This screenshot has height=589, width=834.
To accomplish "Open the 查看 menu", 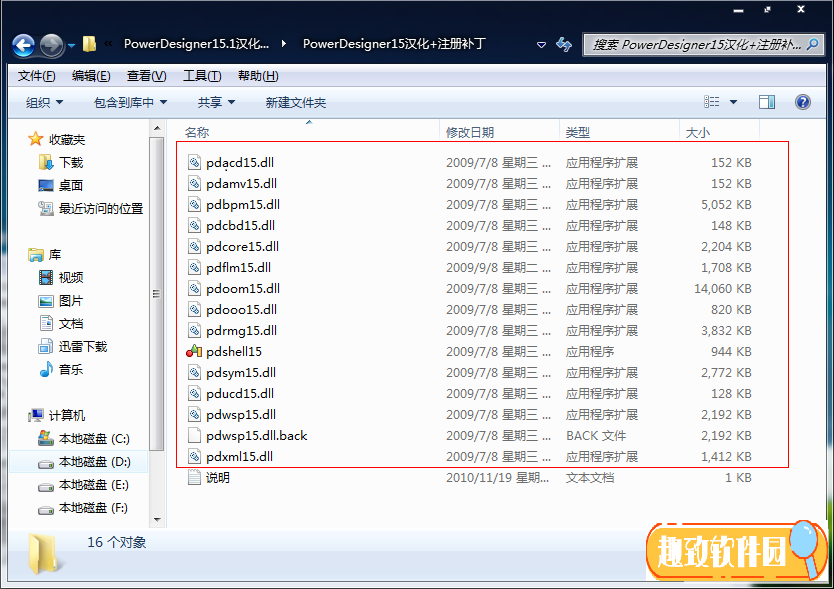I will point(144,75).
